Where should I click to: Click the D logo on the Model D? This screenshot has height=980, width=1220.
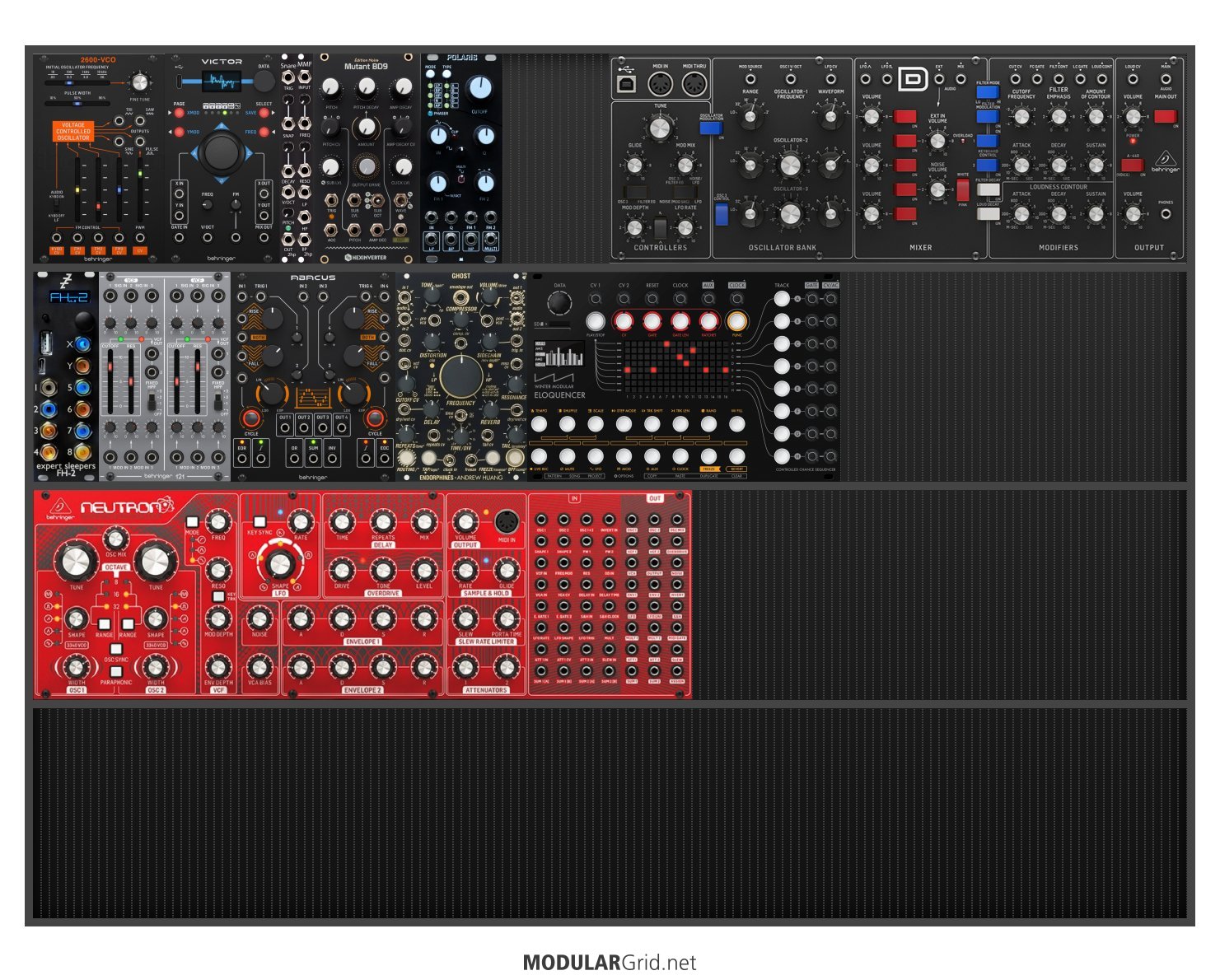click(913, 79)
